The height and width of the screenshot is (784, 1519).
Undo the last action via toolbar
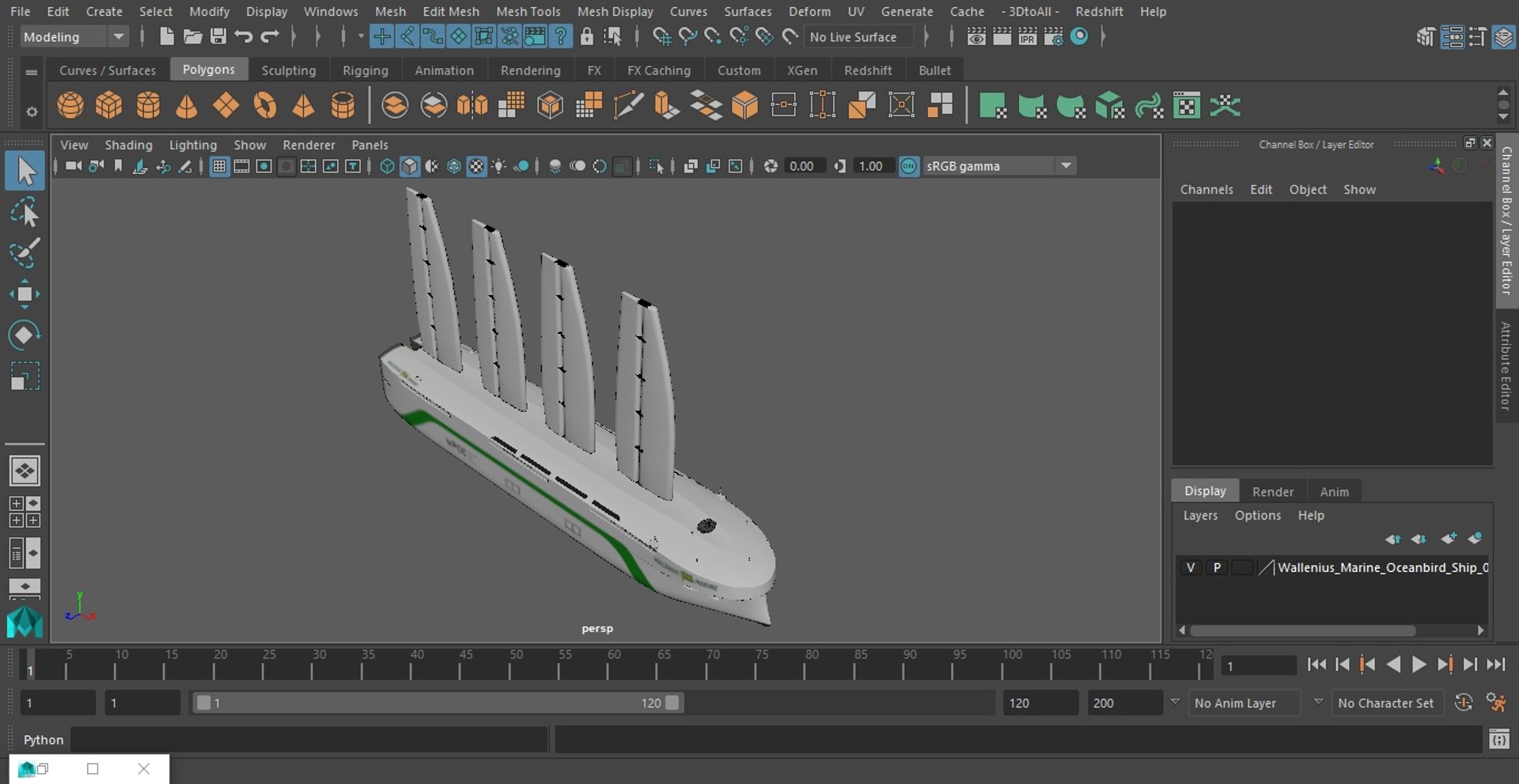244,36
